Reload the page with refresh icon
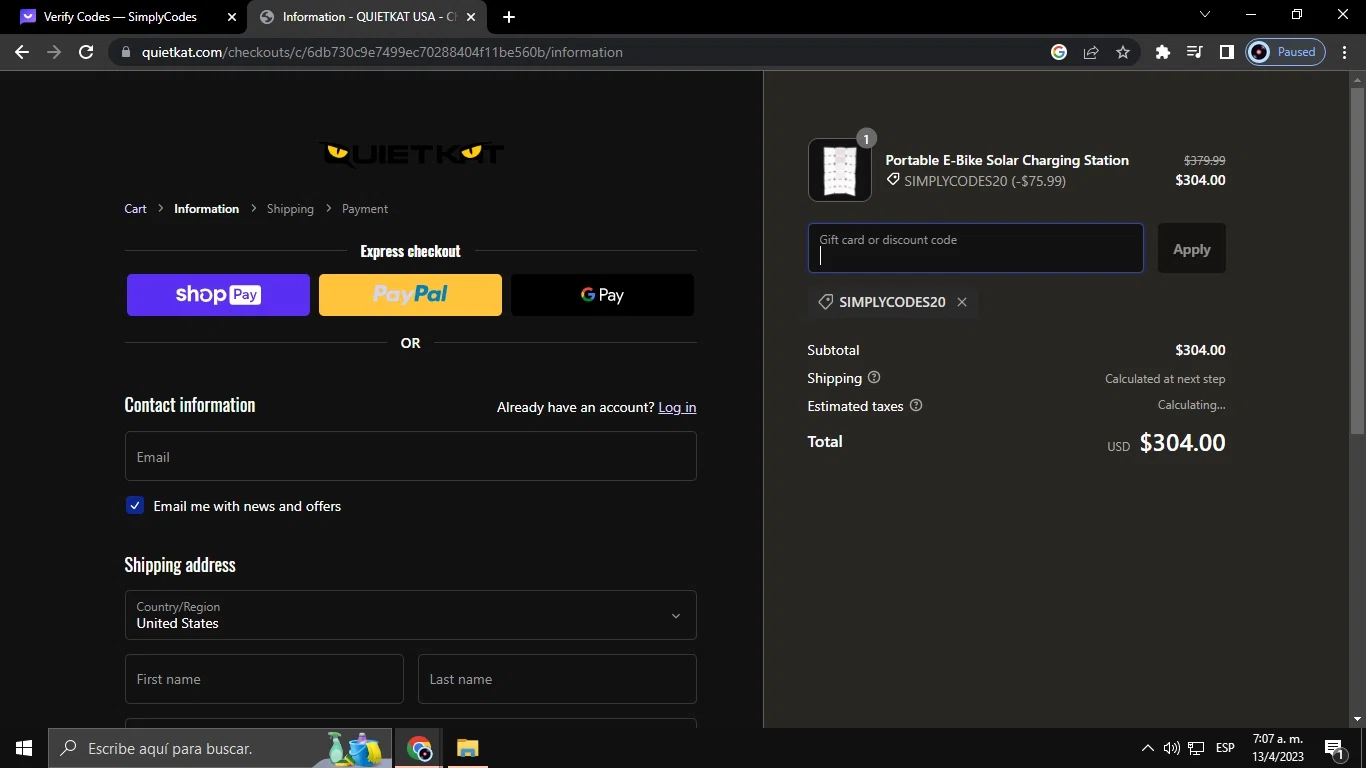This screenshot has width=1366, height=768. (86, 52)
